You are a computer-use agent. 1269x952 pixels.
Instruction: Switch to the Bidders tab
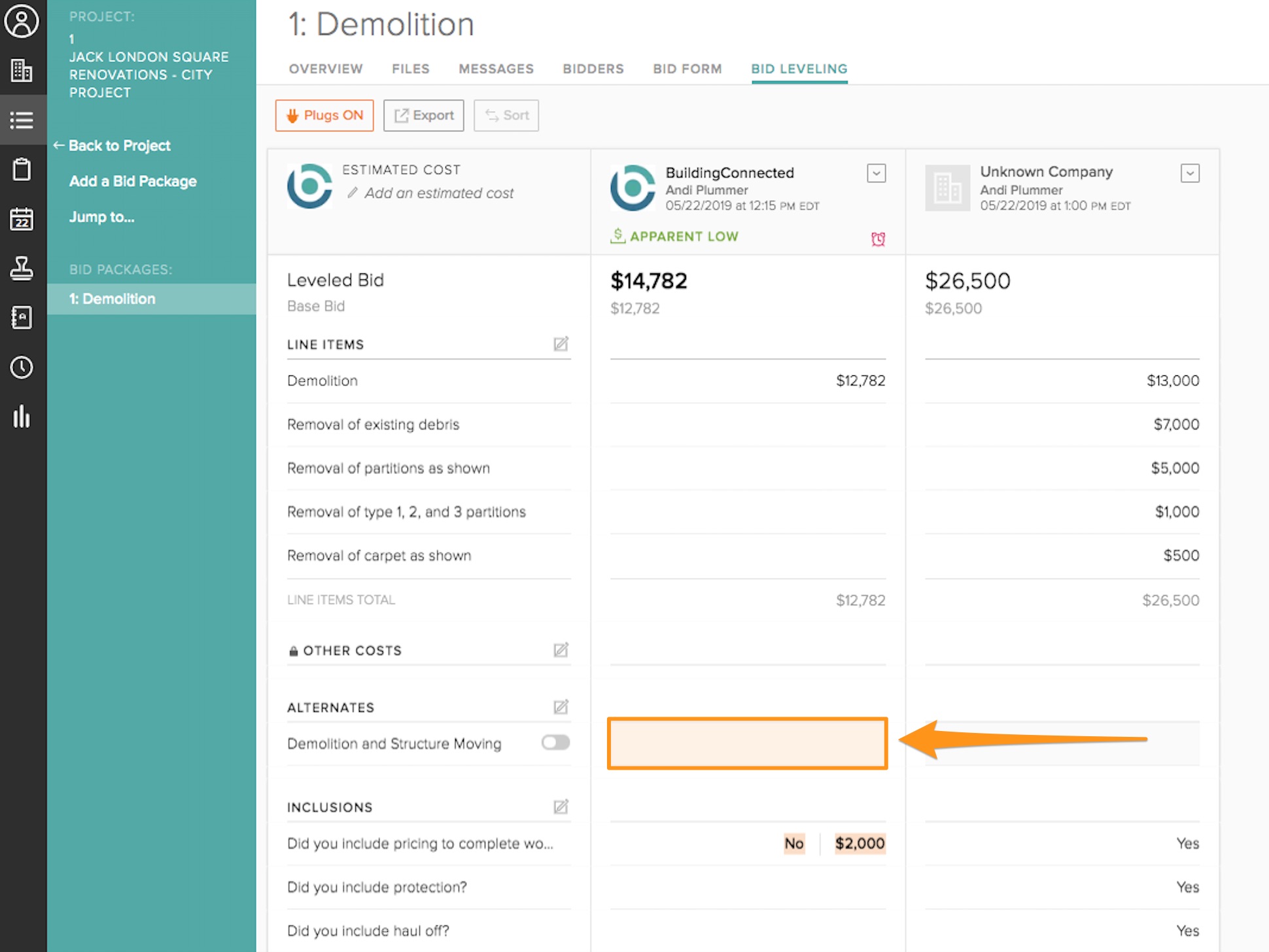pos(593,69)
